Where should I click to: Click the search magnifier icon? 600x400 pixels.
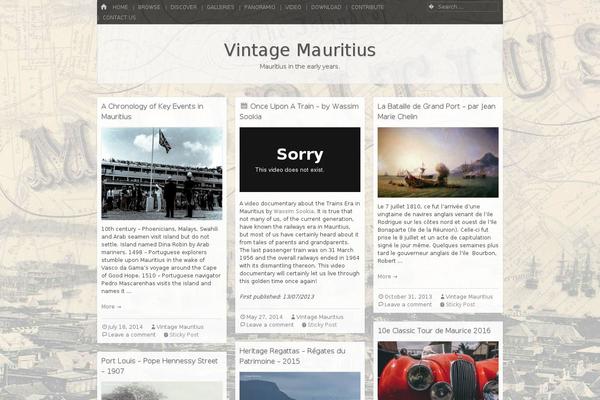tap(431, 7)
